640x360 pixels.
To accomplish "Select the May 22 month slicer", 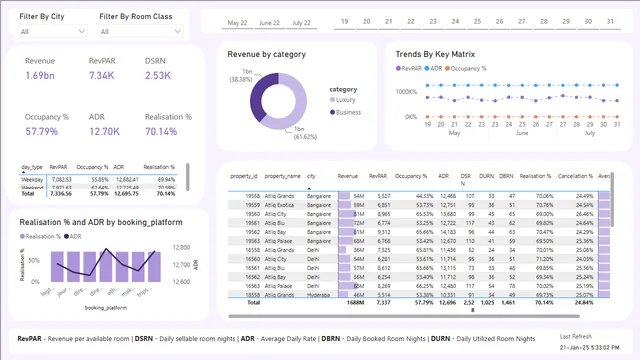I will (237, 23).
